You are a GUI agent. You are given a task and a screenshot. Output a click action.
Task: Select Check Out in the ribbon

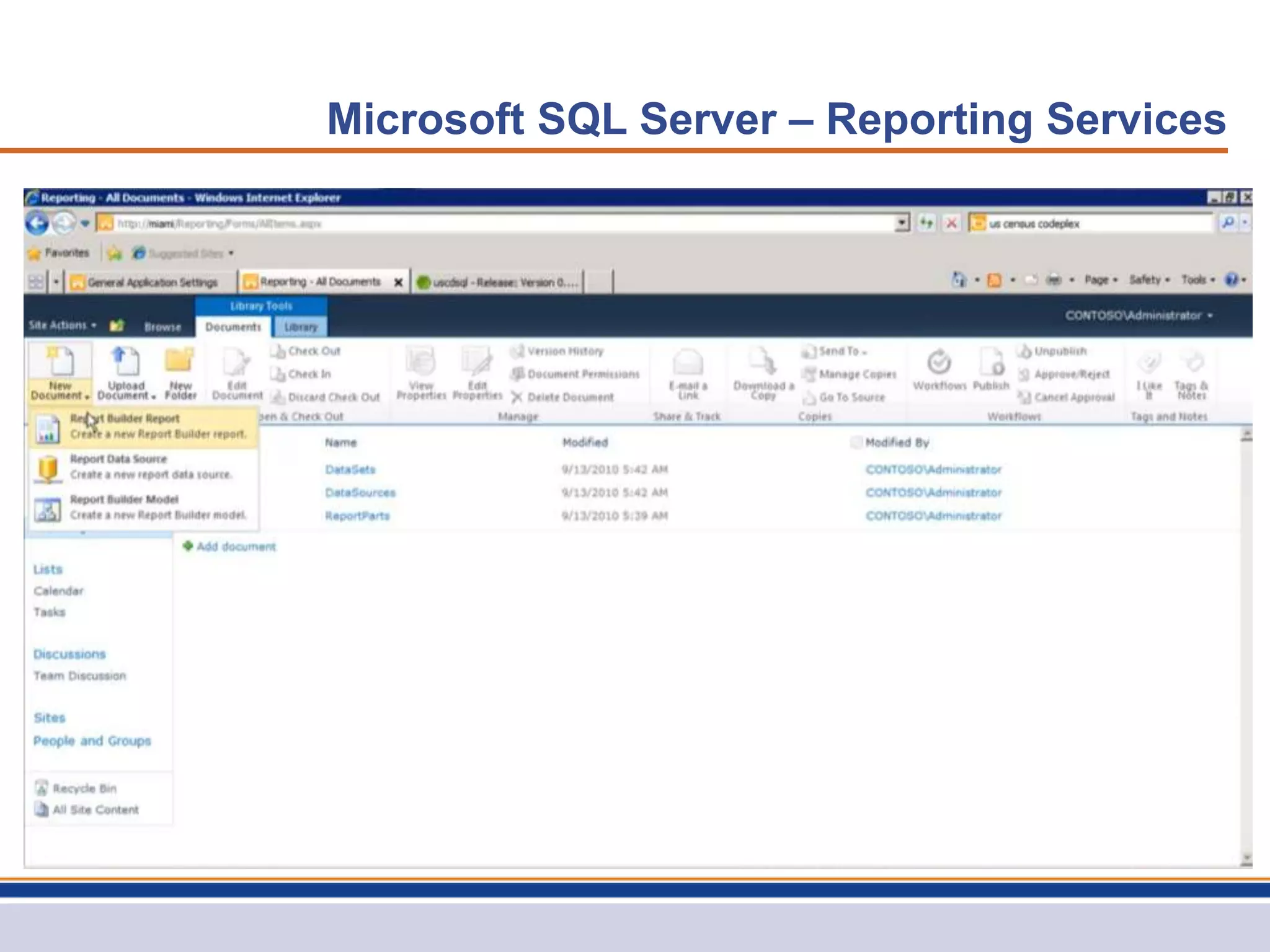(x=306, y=351)
